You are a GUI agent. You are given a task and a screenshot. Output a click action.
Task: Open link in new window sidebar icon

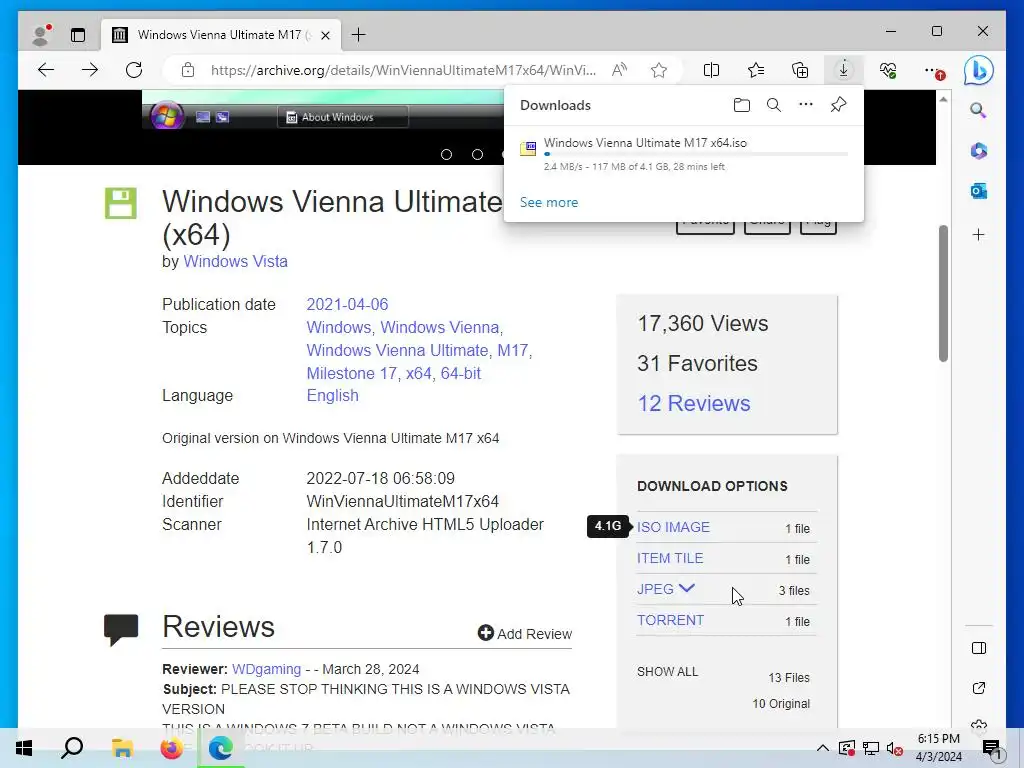[978, 688]
